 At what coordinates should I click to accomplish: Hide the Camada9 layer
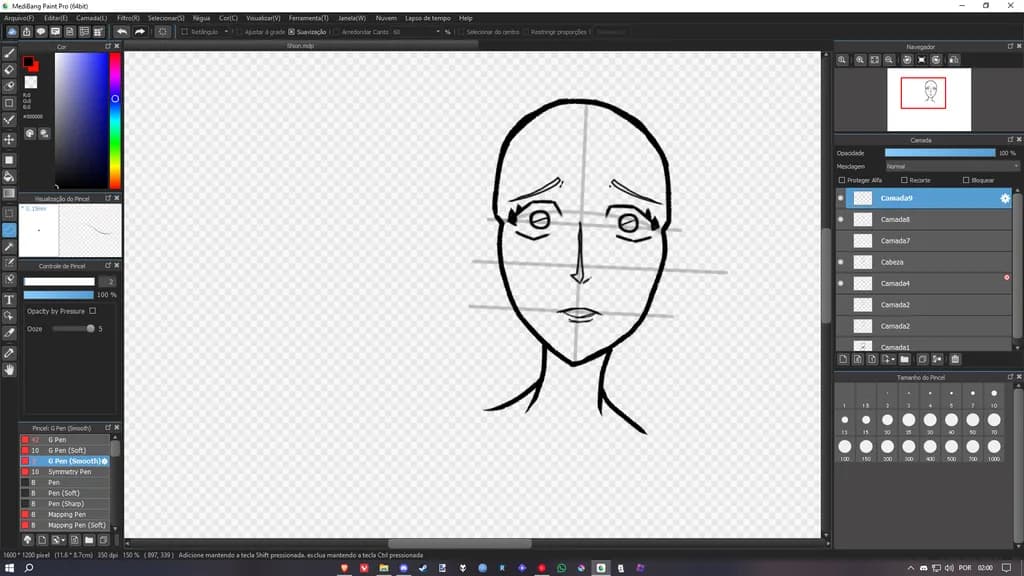pos(840,198)
